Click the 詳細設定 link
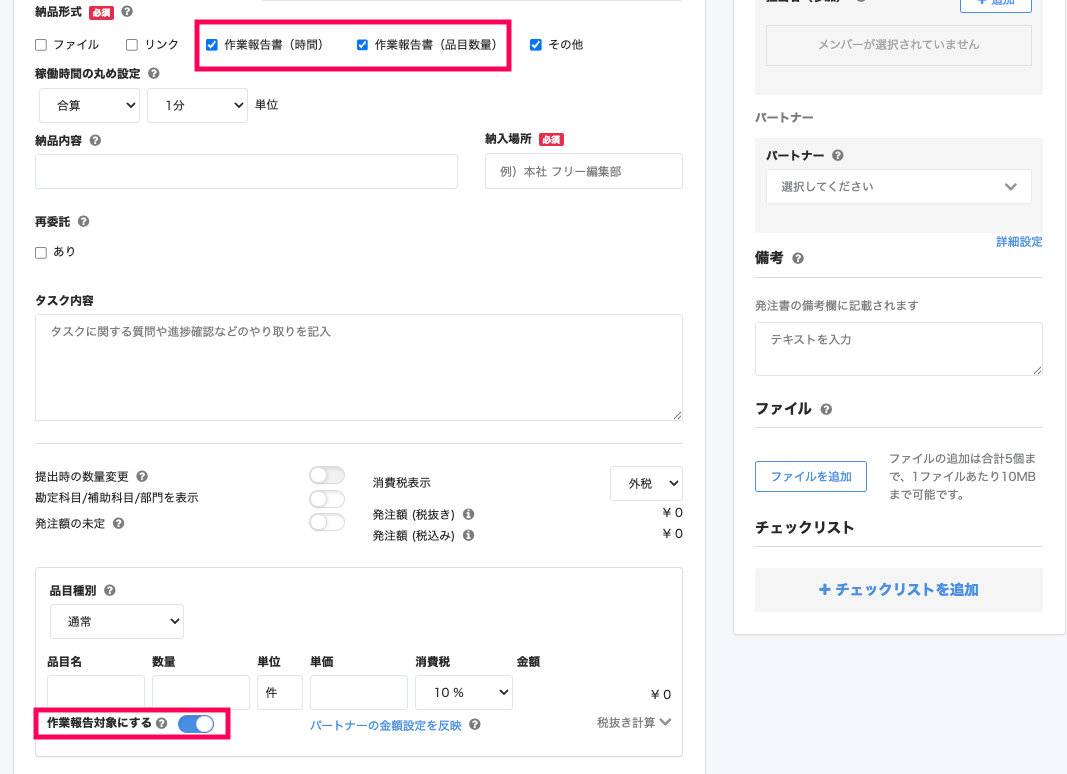 [1019, 242]
